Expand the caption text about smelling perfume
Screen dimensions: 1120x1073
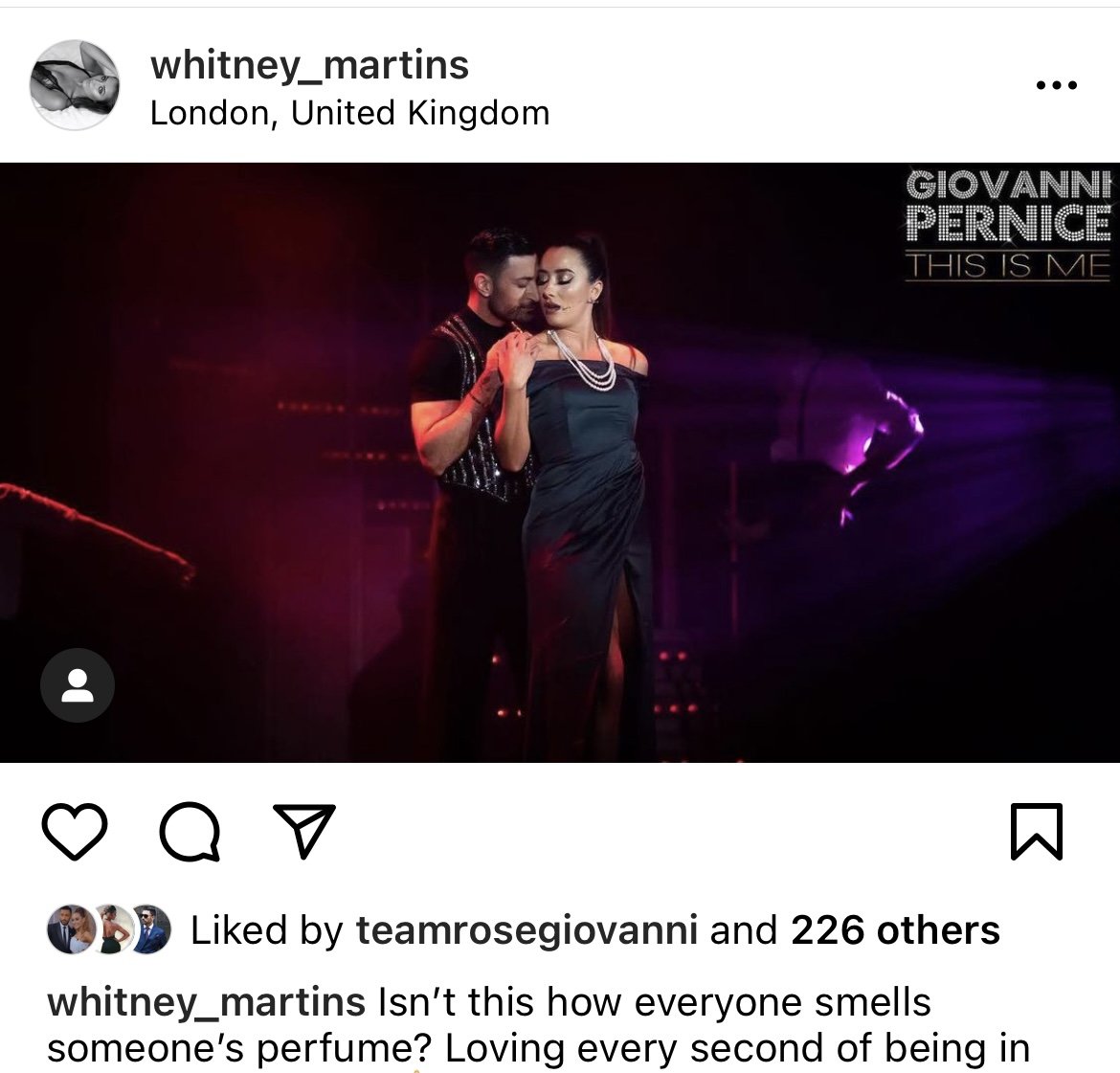click(x=539, y=1025)
